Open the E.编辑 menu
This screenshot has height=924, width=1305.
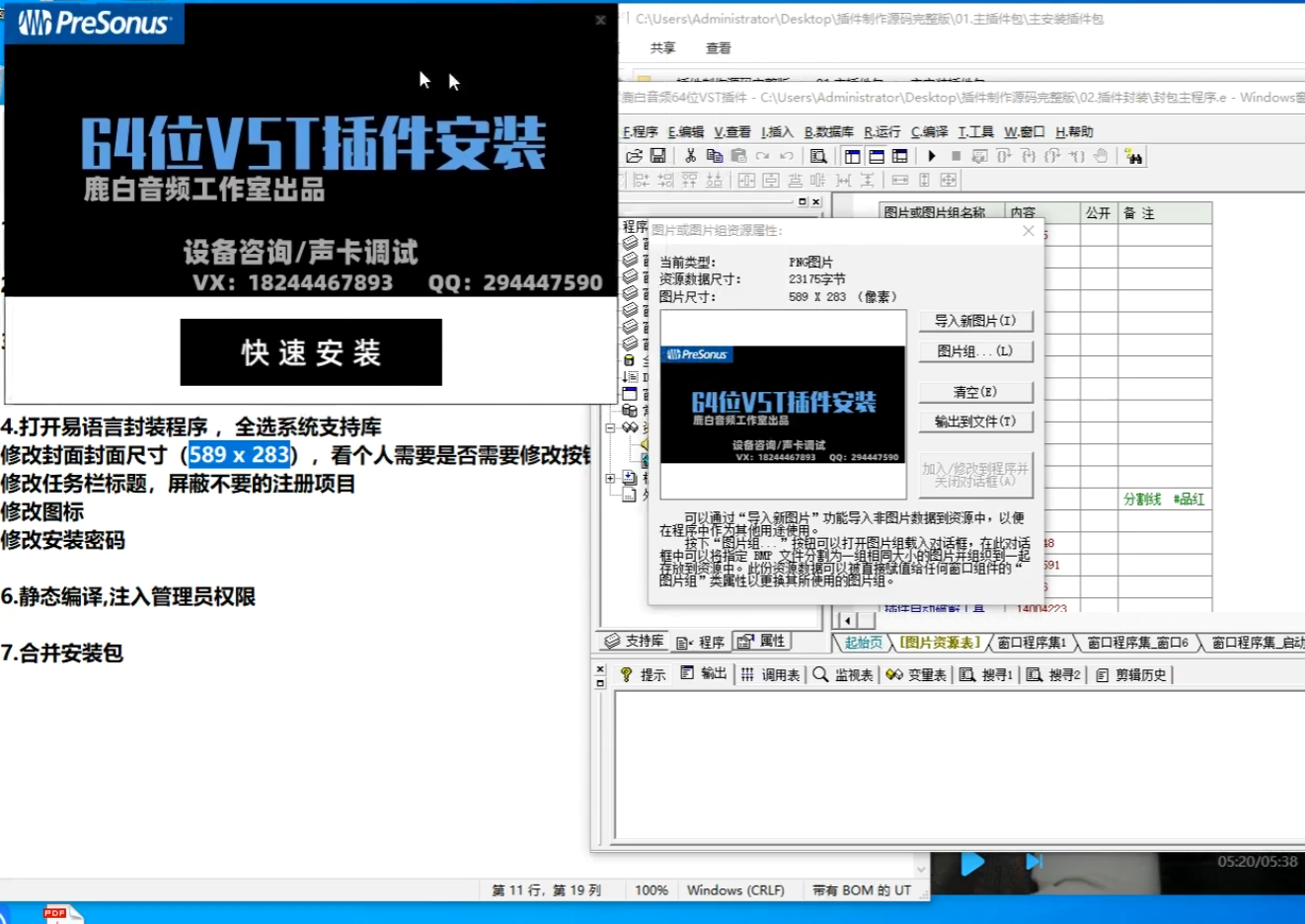pyautogui.click(x=686, y=132)
